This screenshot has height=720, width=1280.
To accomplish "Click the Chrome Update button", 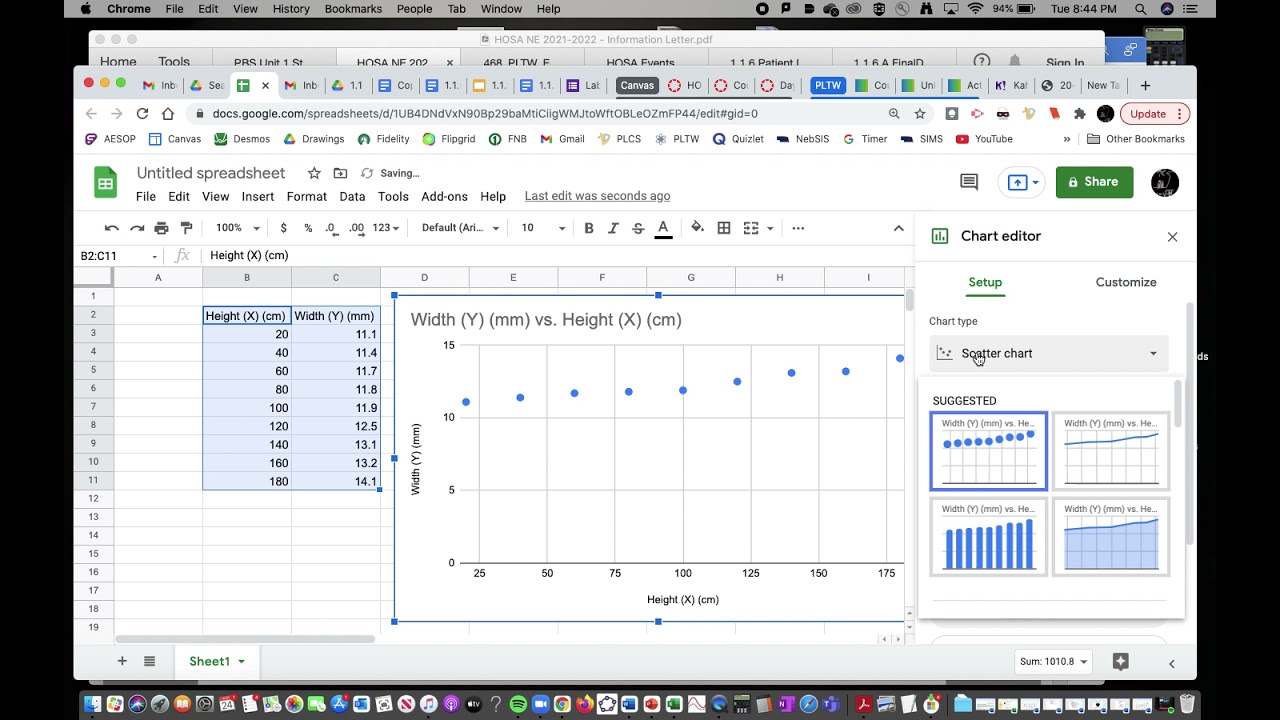I will tap(1155, 114).
